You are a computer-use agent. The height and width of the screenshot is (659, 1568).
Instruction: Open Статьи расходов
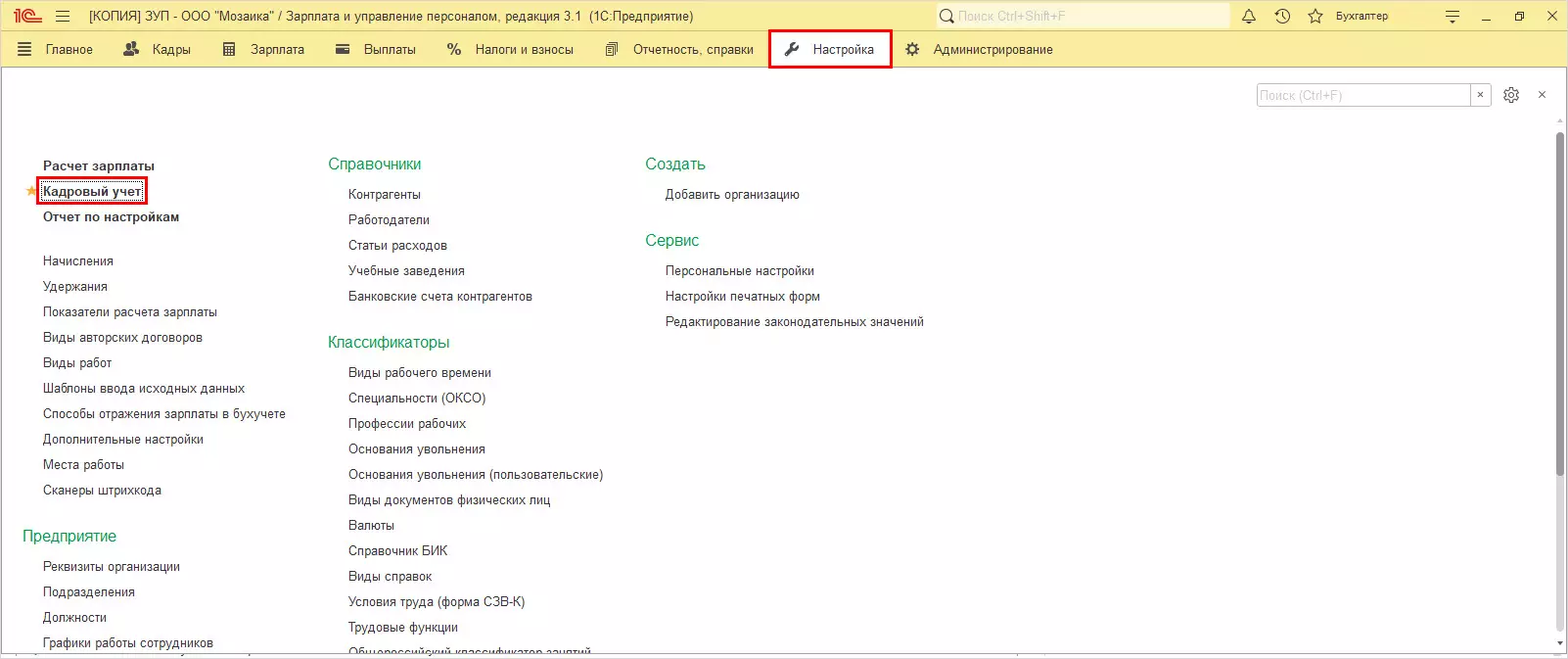click(397, 245)
